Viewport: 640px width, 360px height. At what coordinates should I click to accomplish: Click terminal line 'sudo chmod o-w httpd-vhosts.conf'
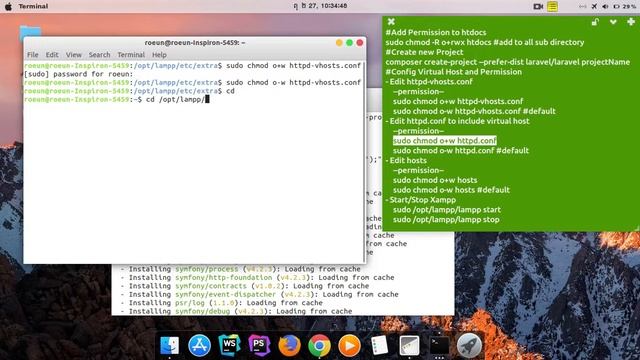click(x=293, y=82)
